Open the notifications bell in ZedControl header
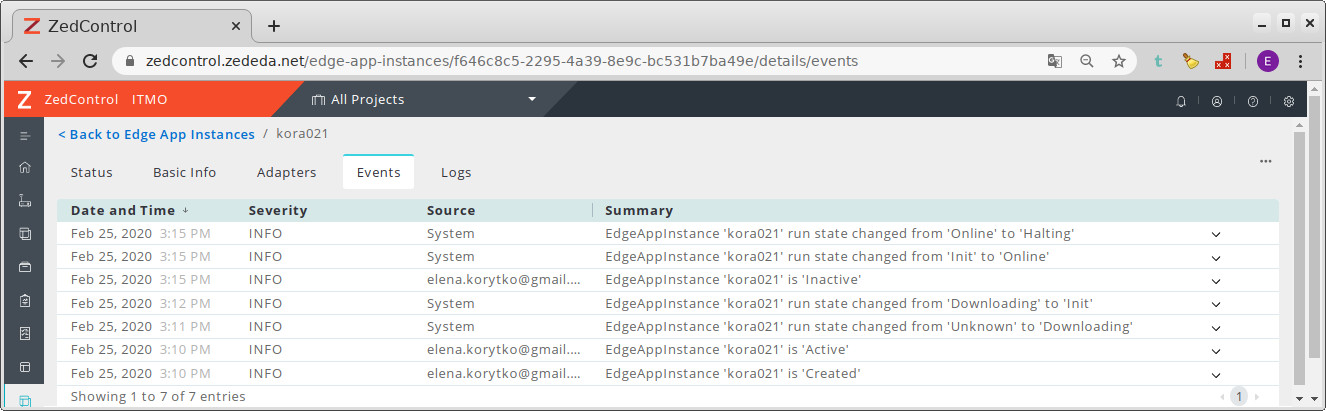 (x=1181, y=101)
